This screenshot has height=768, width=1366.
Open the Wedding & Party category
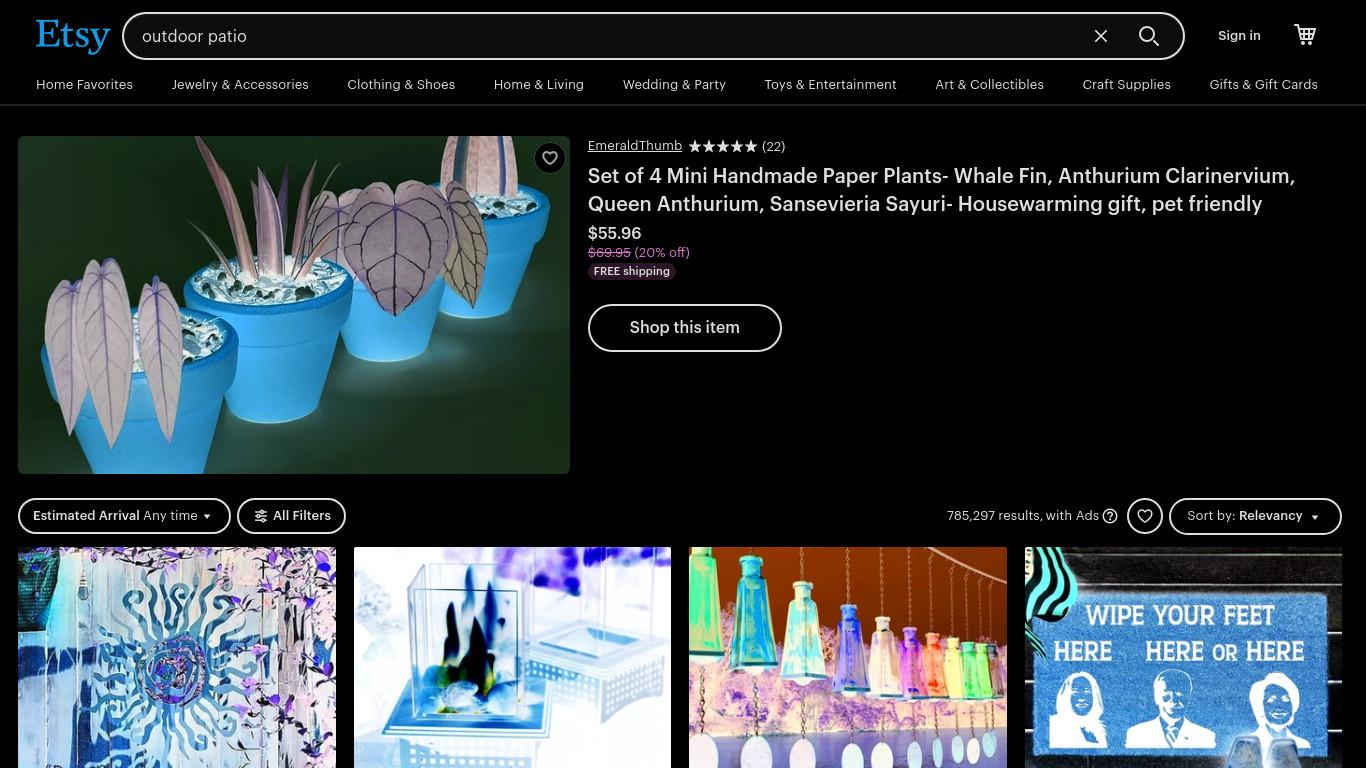[x=674, y=85]
